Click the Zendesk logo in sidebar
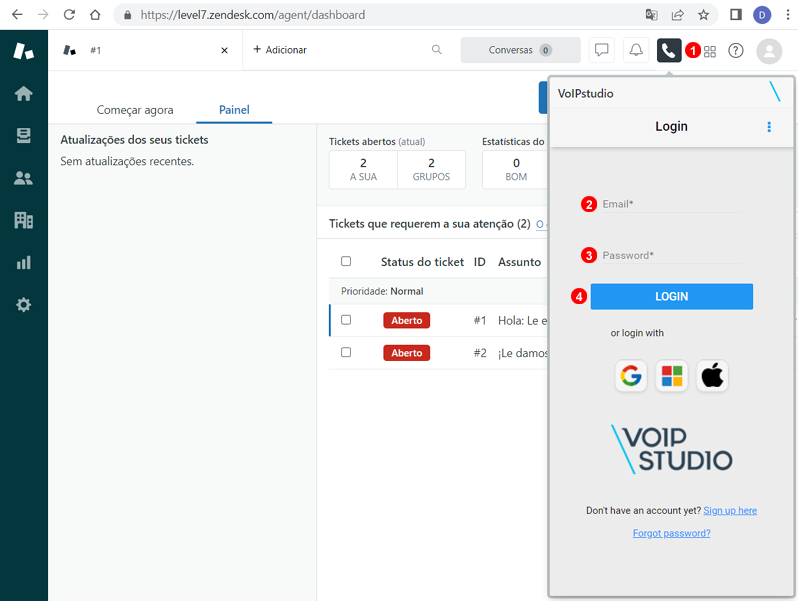798x601 pixels. [x=23, y=50]
